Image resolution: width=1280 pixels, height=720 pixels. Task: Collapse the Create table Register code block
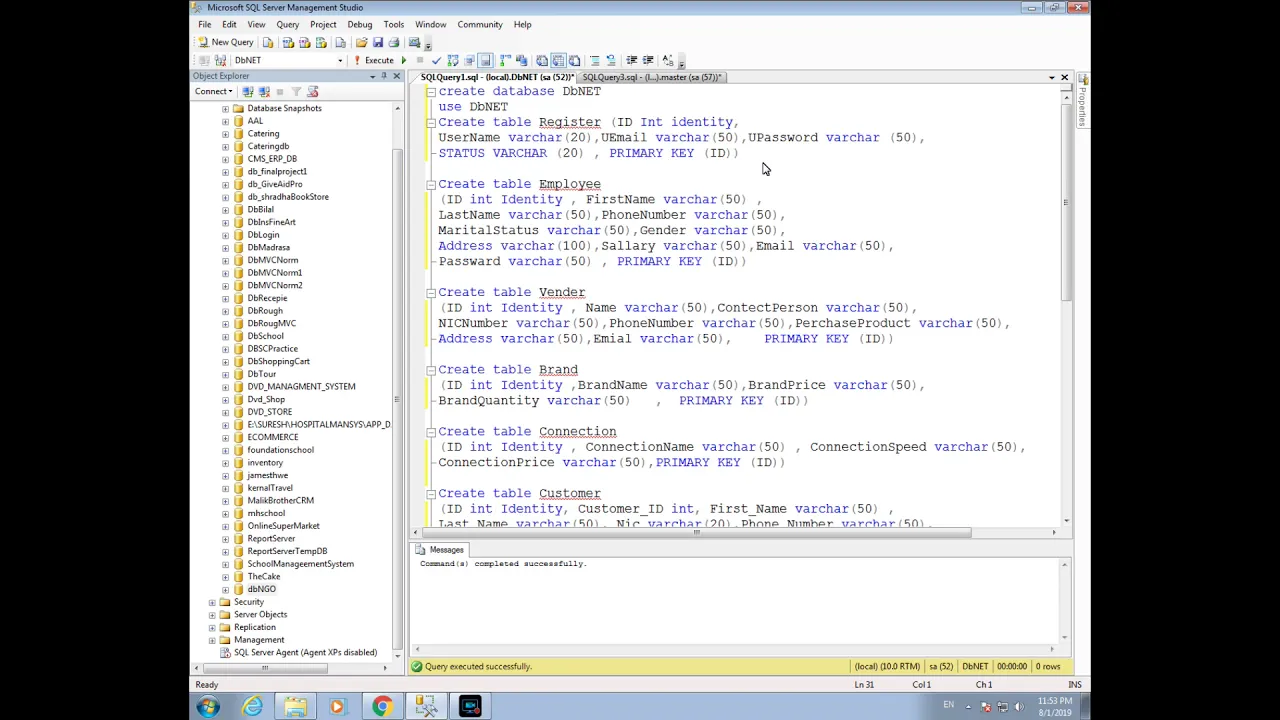coord(430,122)
